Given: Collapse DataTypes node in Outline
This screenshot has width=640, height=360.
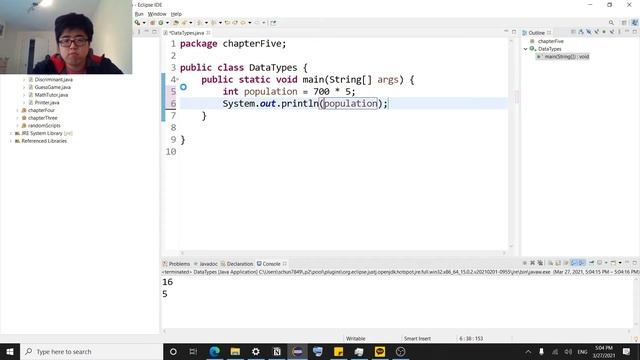Looking at the screenshot, I should pyautogui.click(x=526, y=49).
